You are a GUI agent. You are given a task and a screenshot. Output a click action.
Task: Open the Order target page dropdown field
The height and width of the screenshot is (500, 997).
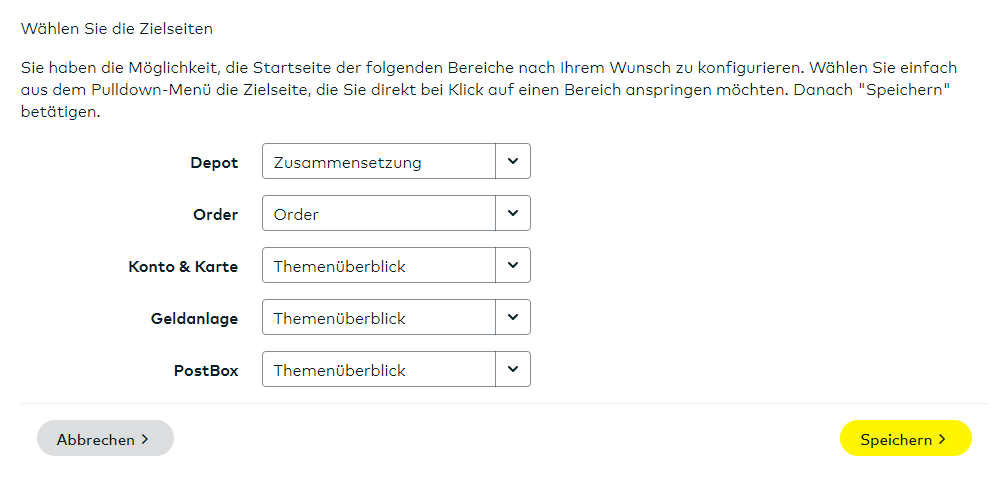click(379, 214)
